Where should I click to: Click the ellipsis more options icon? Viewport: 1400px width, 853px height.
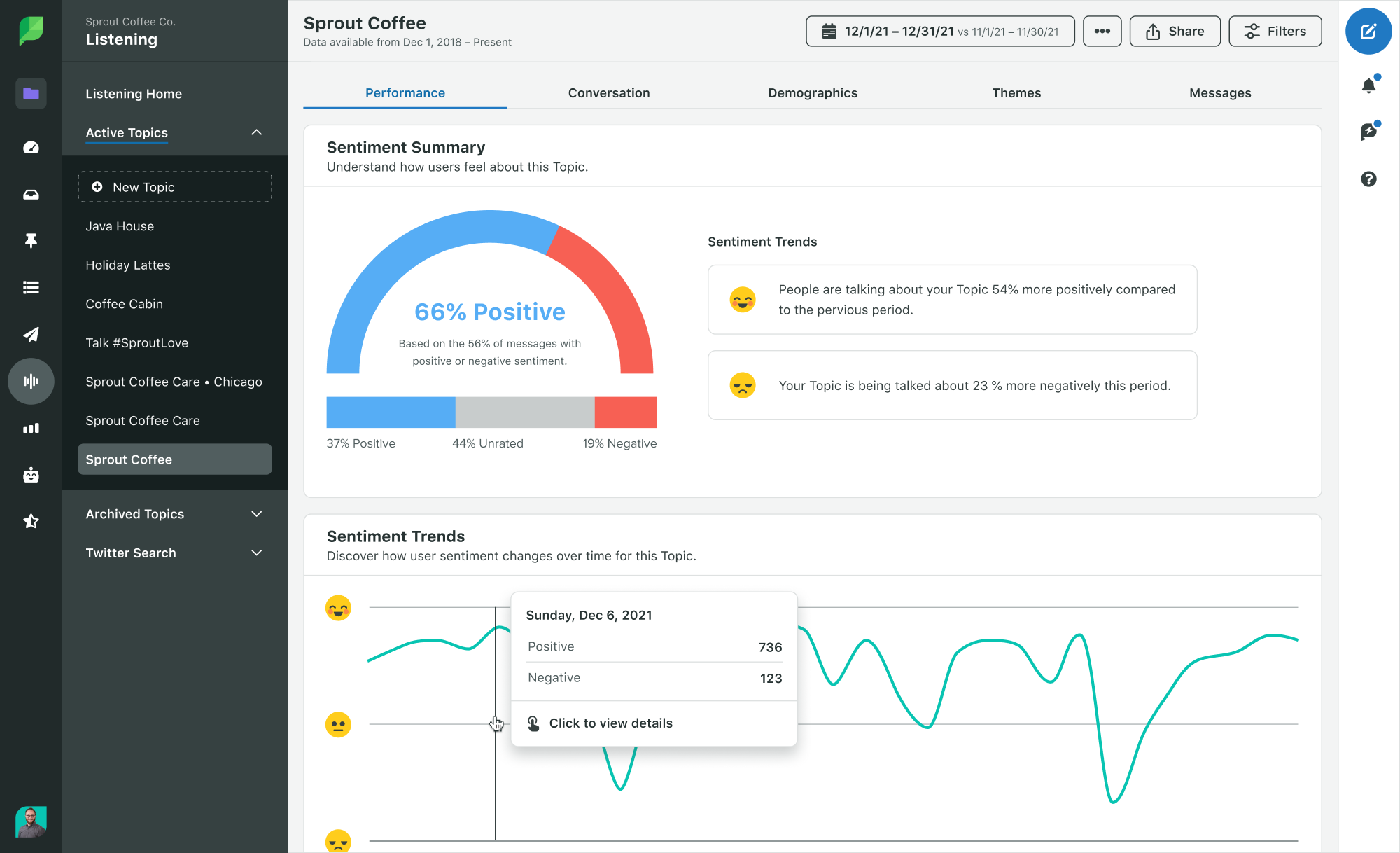point(1100,31)
